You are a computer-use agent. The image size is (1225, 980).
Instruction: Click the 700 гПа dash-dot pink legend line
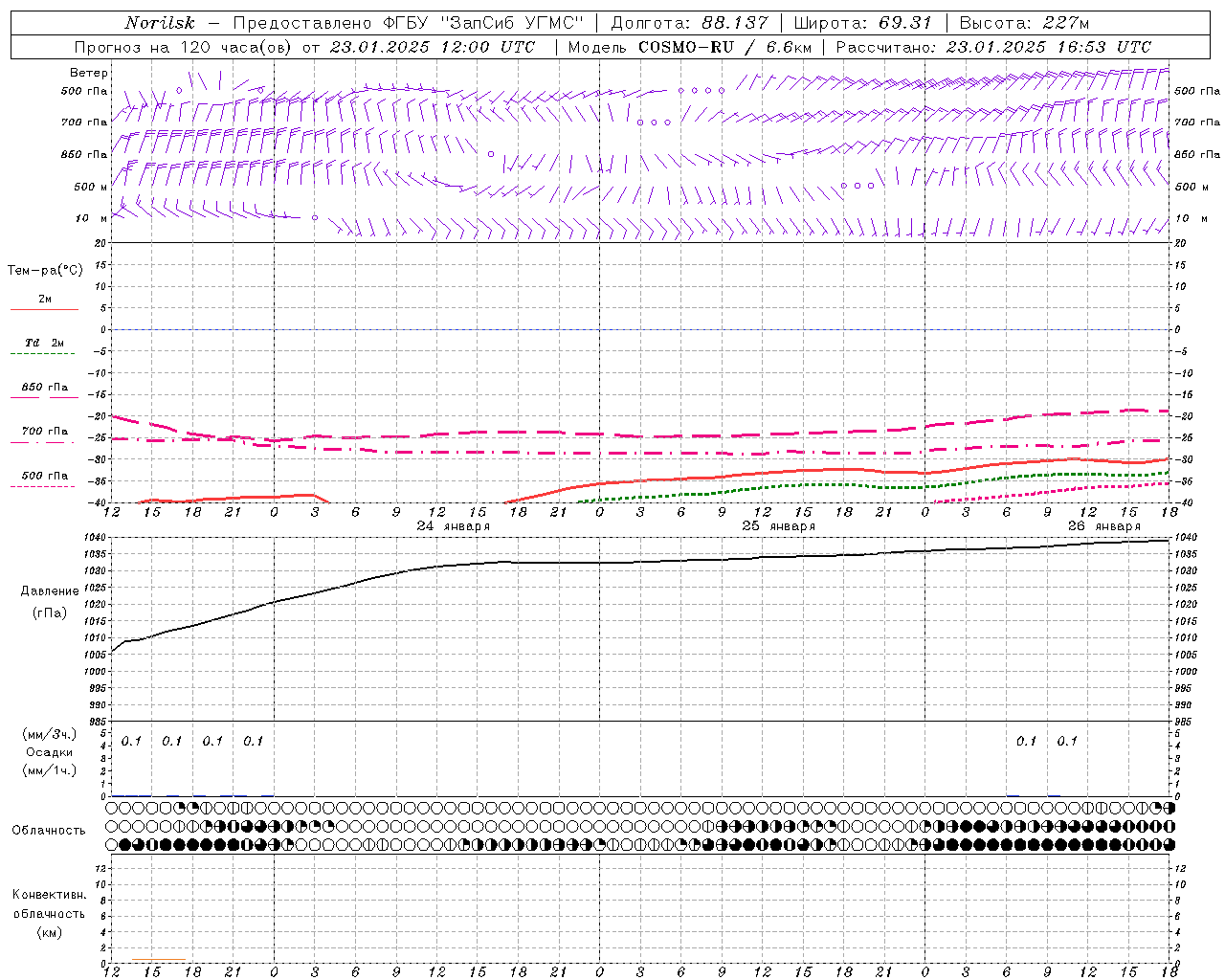click(x=43, y=442)
